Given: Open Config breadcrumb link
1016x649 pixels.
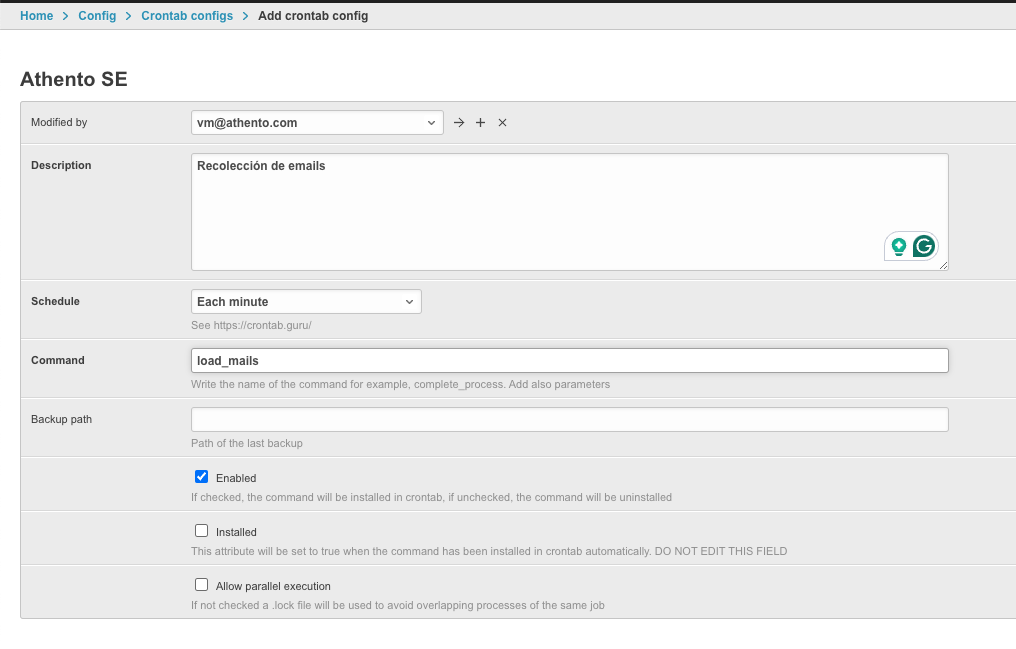Looking at the screenshot, I should (97, 16).
